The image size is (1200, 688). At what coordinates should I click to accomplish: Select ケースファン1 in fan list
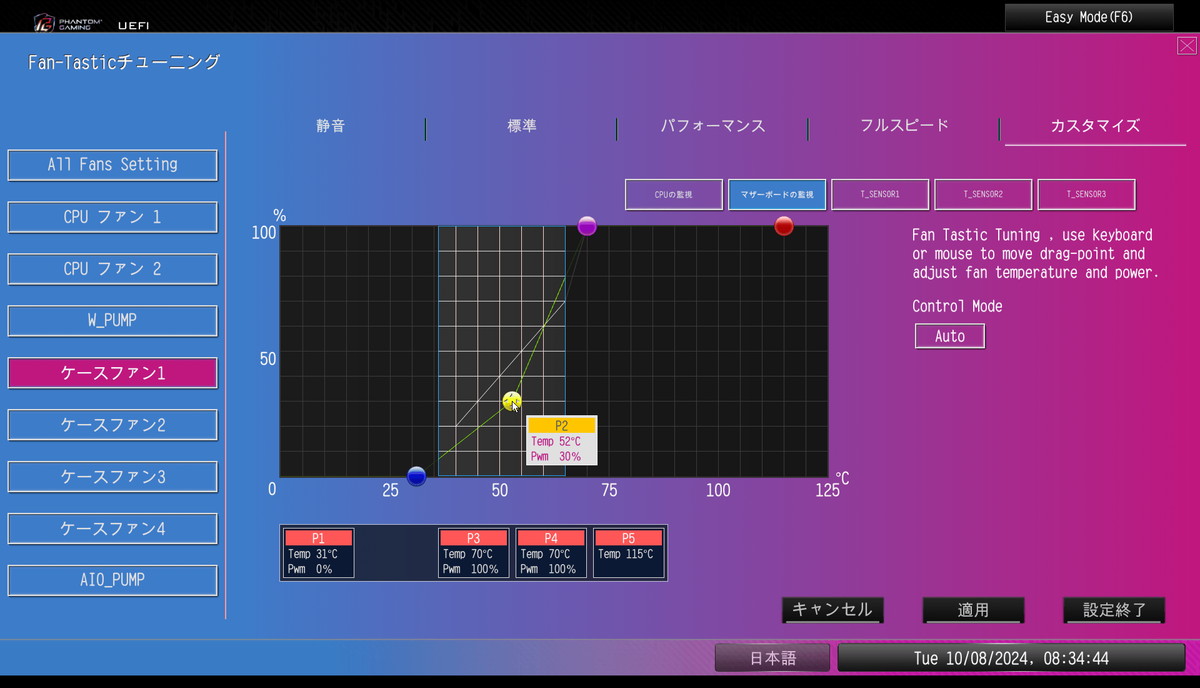click(113, 373)
